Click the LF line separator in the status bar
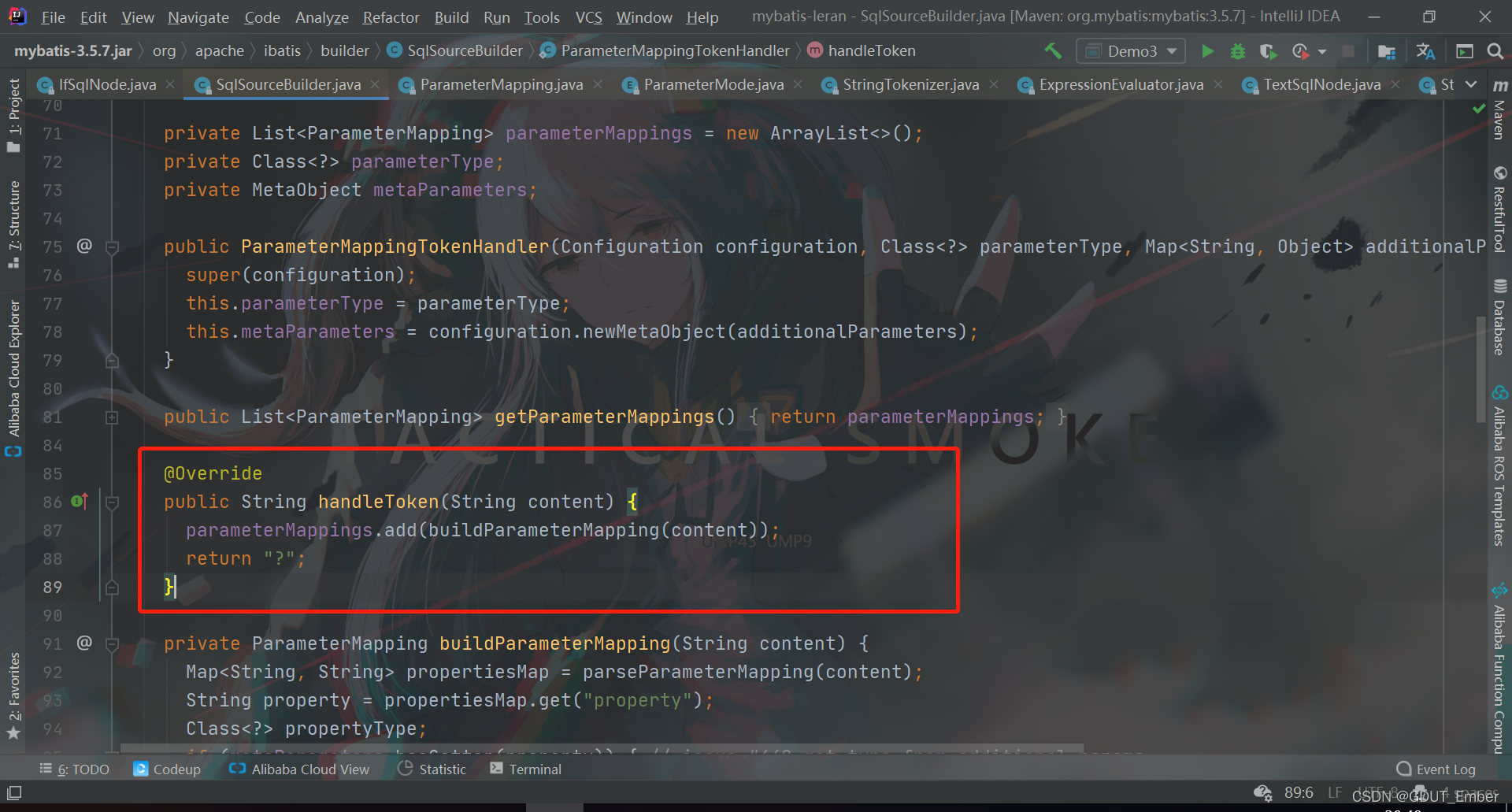Image resolution: width=1512 pixels, height=812 pixels. (x=1334, y=792)
